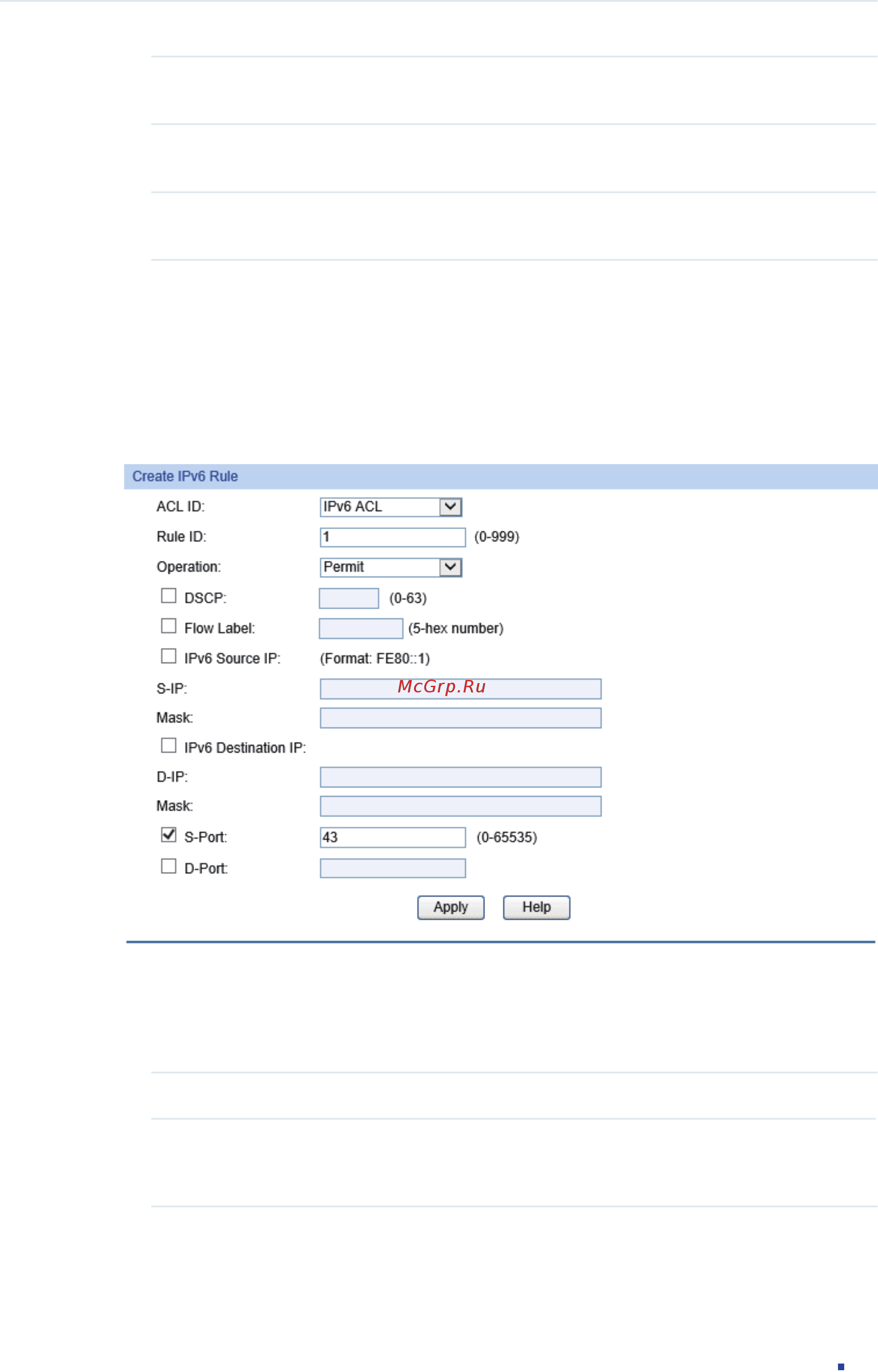Click the D-Port input field

pos(392,868)
